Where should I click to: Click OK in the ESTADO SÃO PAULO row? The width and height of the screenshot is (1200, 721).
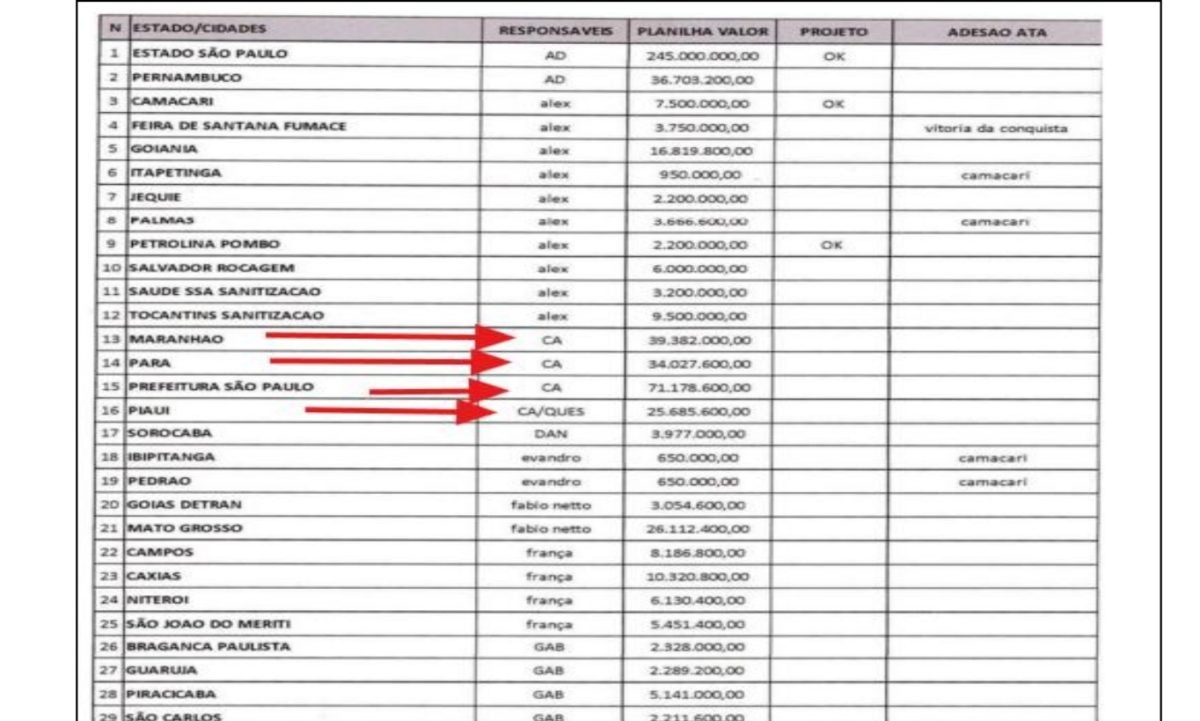click(x=834, y=56)
